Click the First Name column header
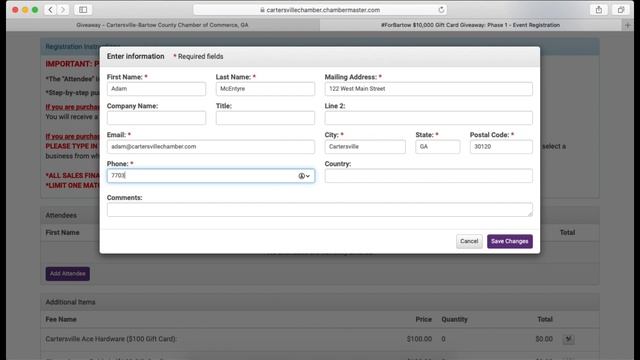This screenshot has width=640, height=360. (x=62, y=233)
